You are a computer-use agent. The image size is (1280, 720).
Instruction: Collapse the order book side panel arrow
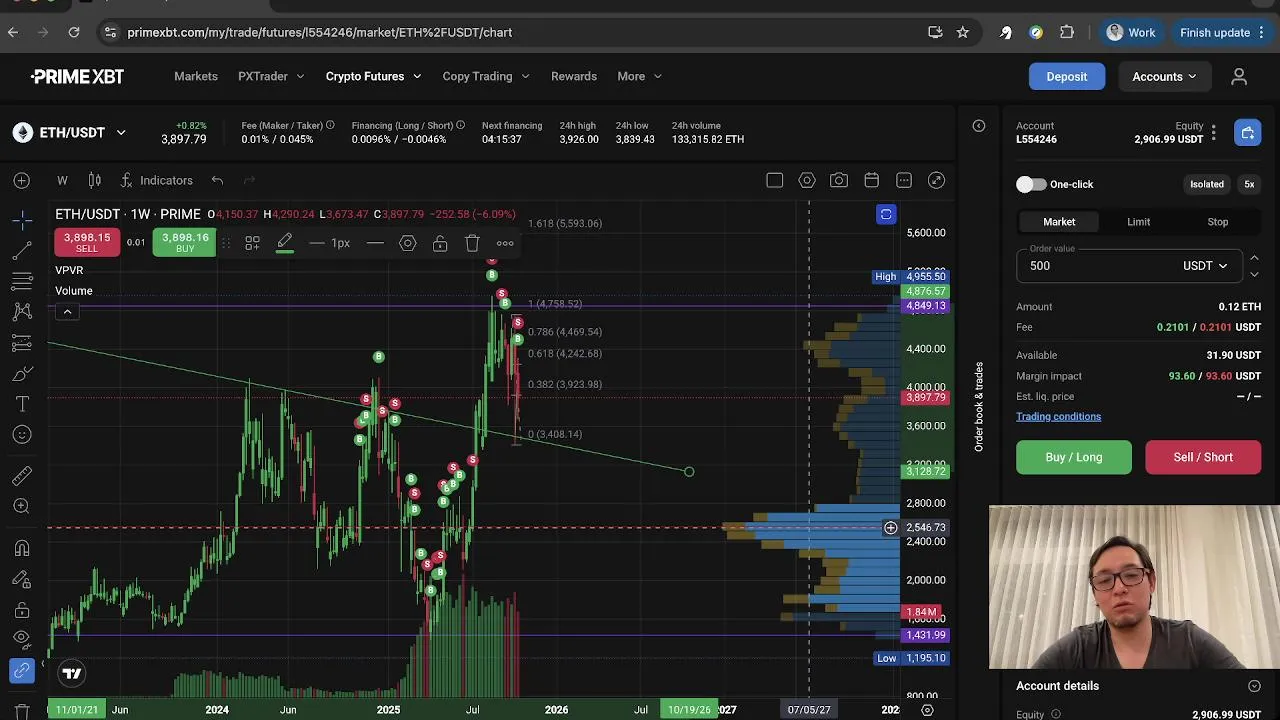tap(979, 126)
